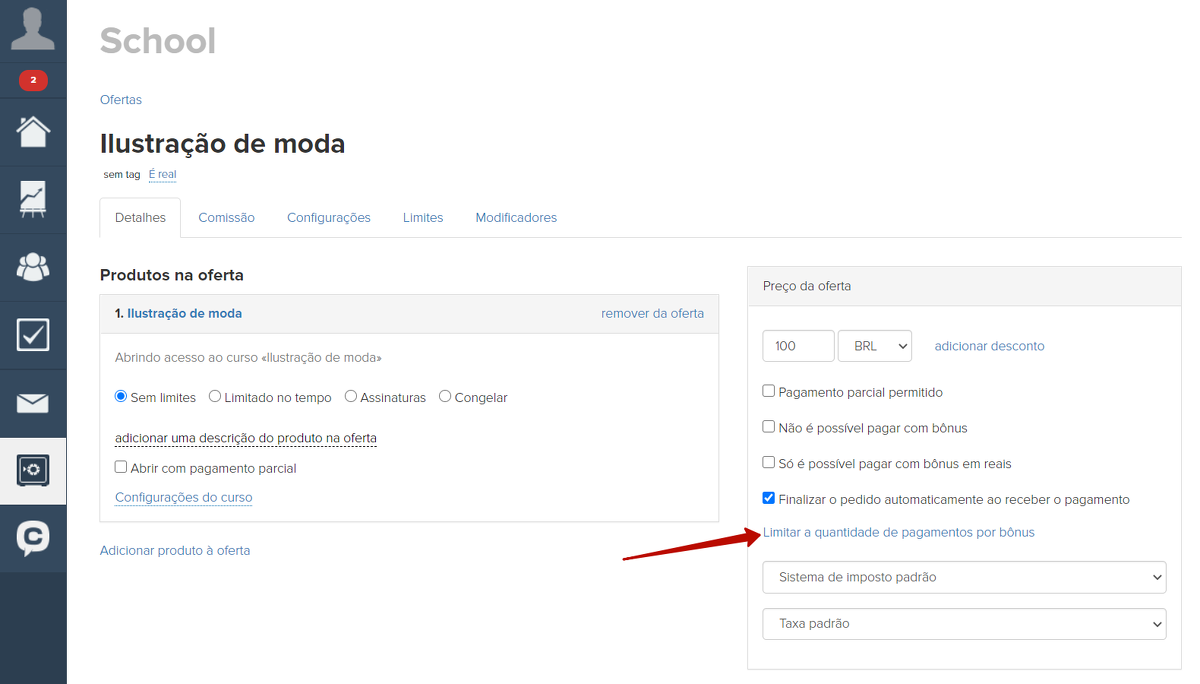The height and width of the screenshot is (684, 1200).
Task: Expand the 'Taxa padrão' dropdown
Action: tap(964, 623)
